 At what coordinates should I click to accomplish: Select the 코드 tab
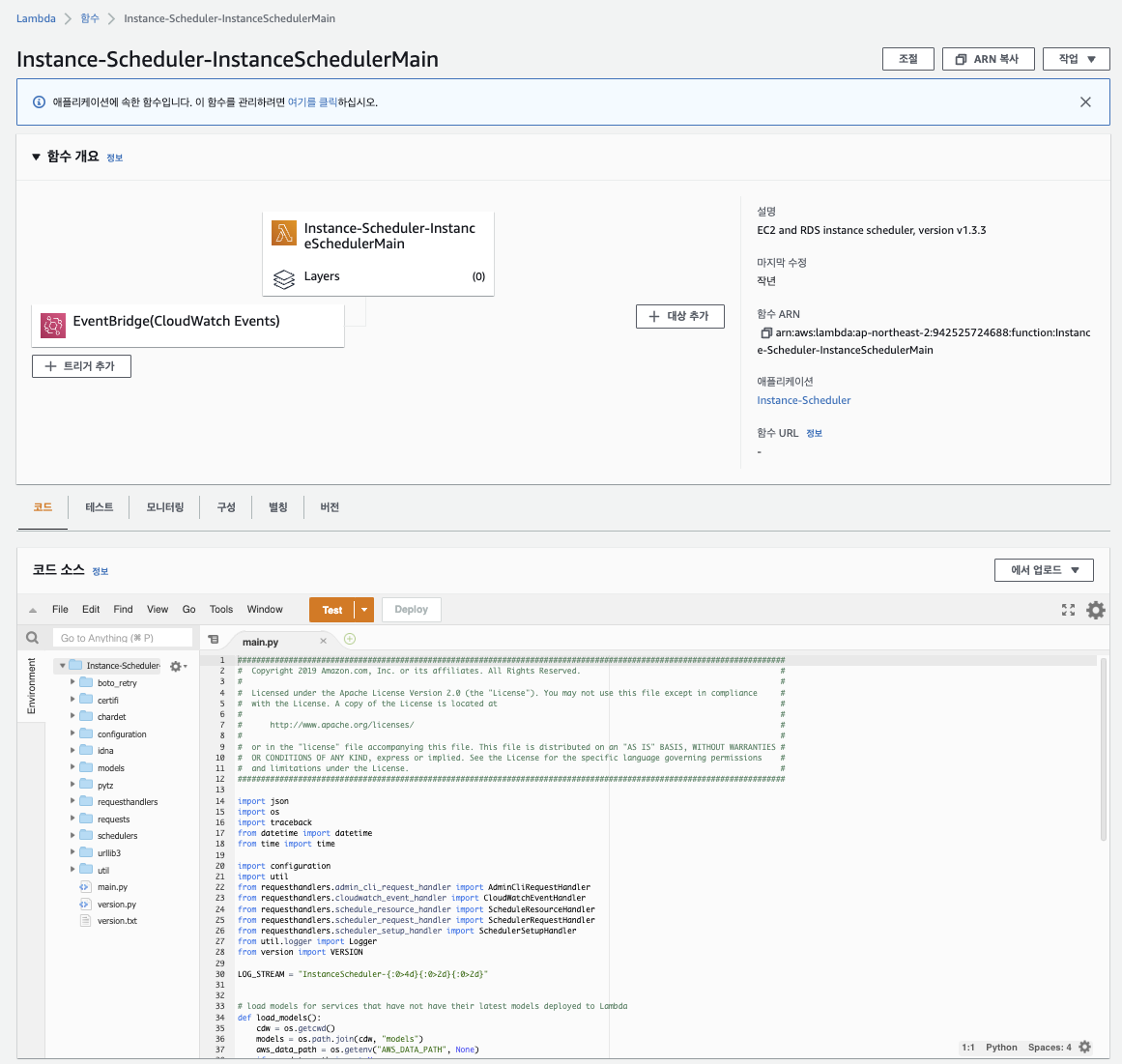tap(43, 507)
